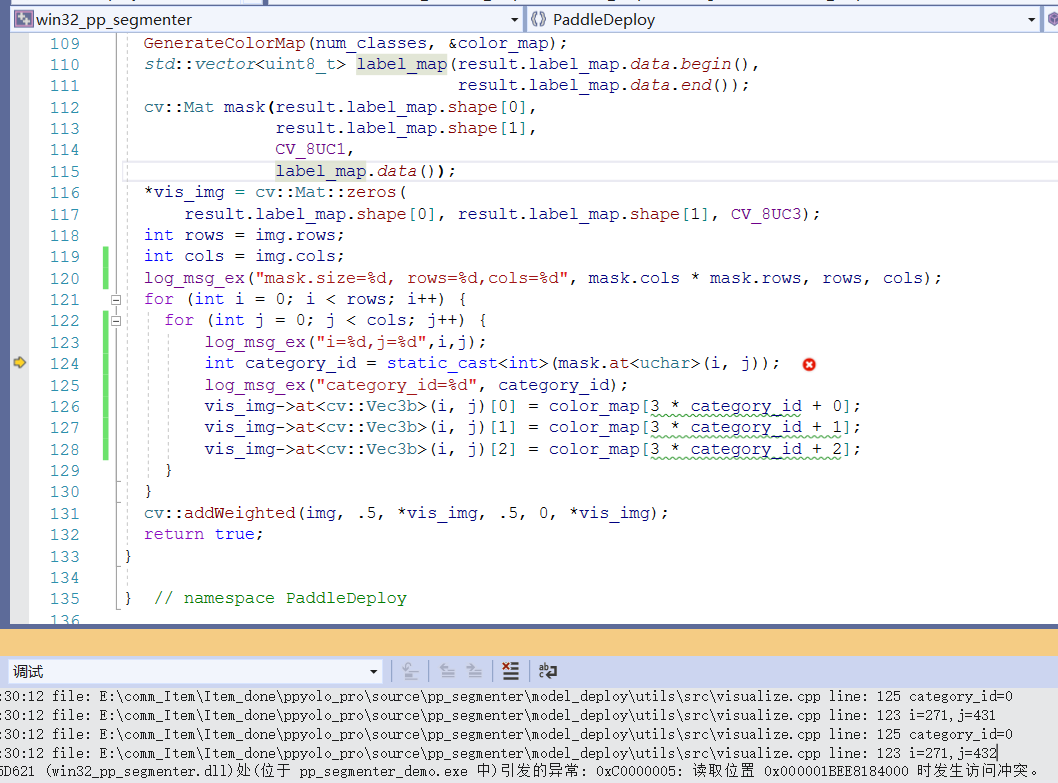
Task: Click the purple member icon at top right
Action: tap(1052, 20)
